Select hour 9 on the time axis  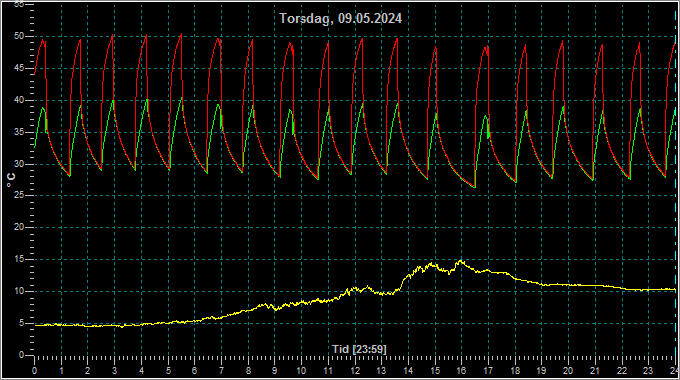point(275,371)
